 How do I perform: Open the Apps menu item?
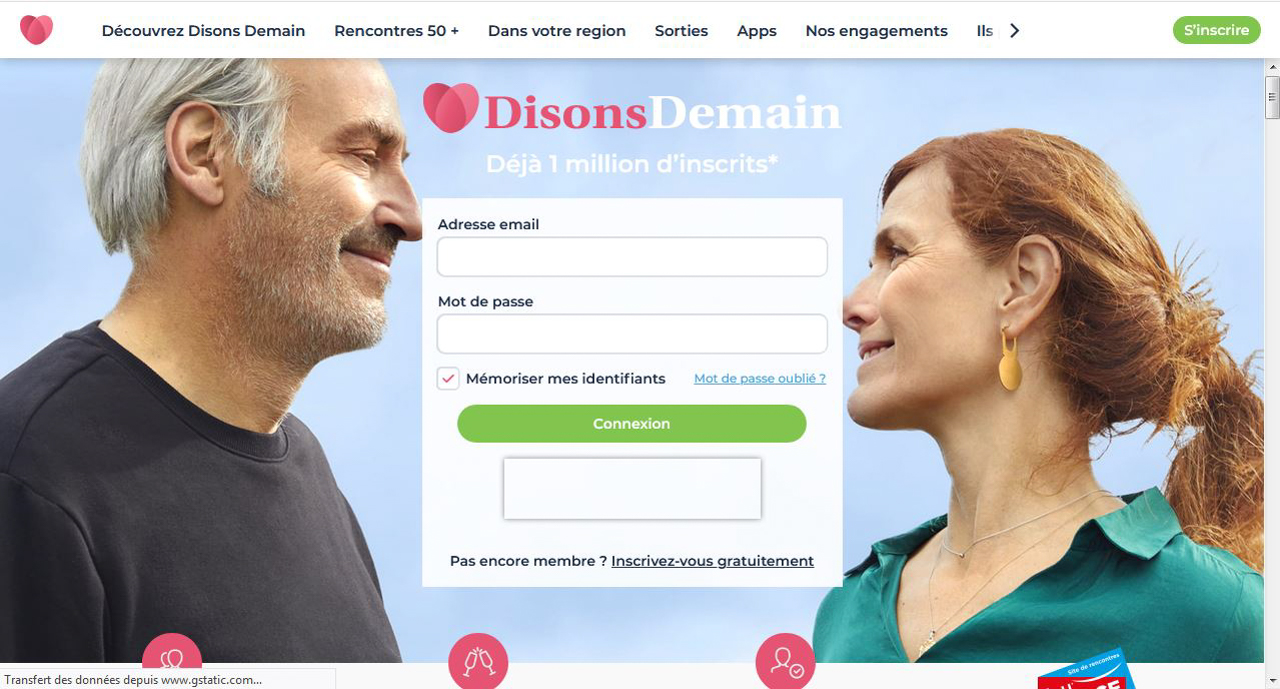[x=757, y=31]
